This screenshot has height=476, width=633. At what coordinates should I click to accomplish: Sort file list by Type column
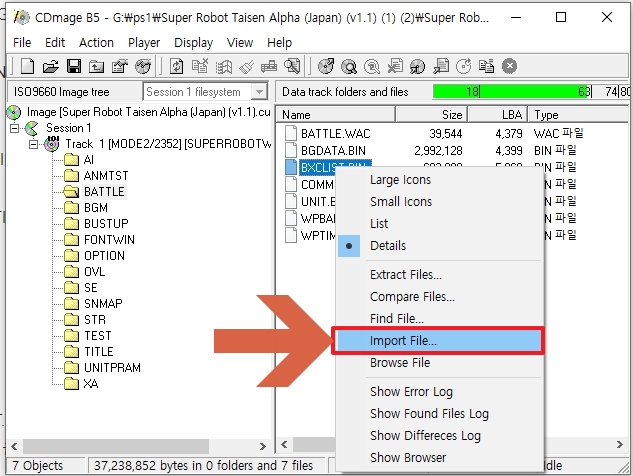click(x=580, y=115)
